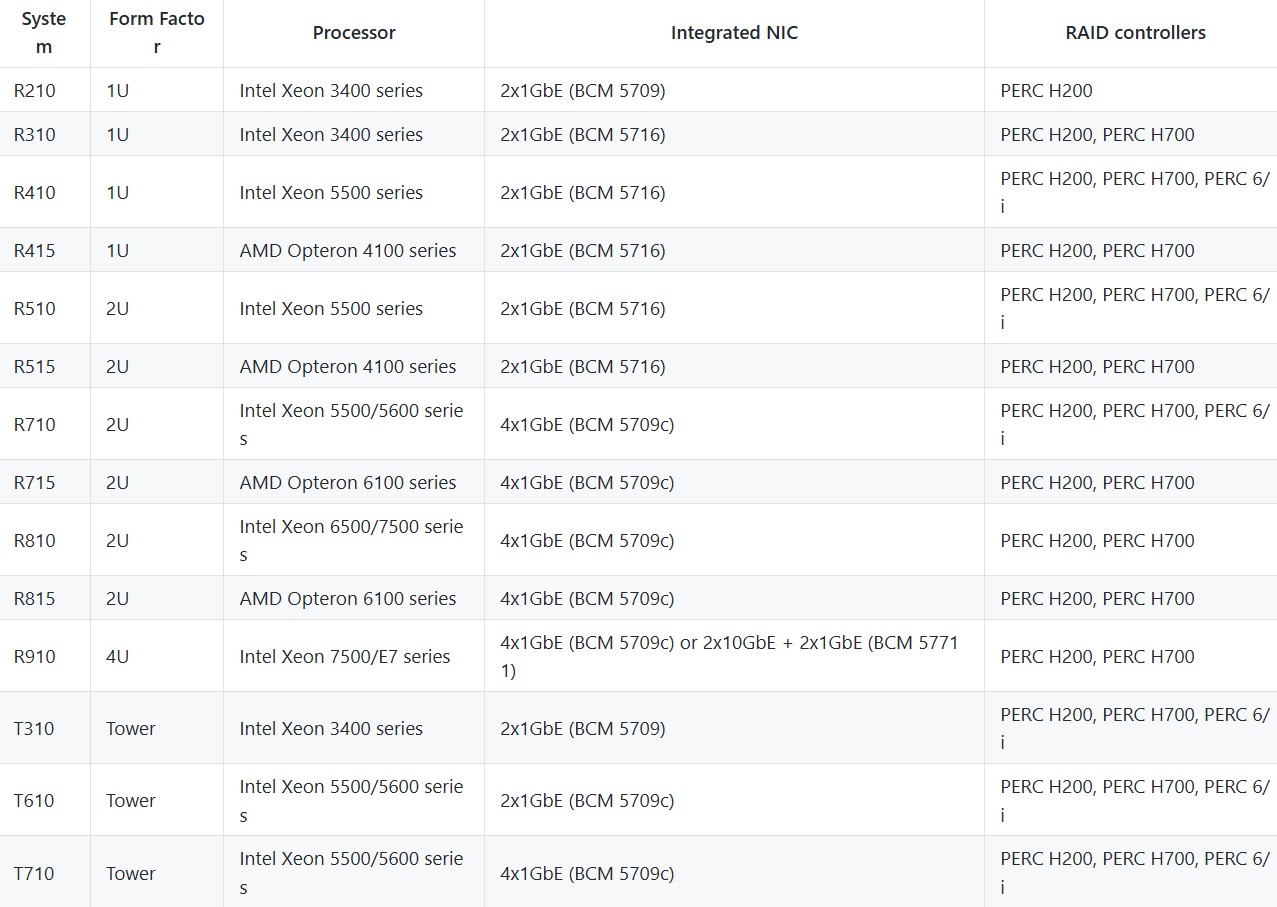Select the Form Factor column header
The width and height of the screenshot is (1277, 907).
(x=157, y=33)
